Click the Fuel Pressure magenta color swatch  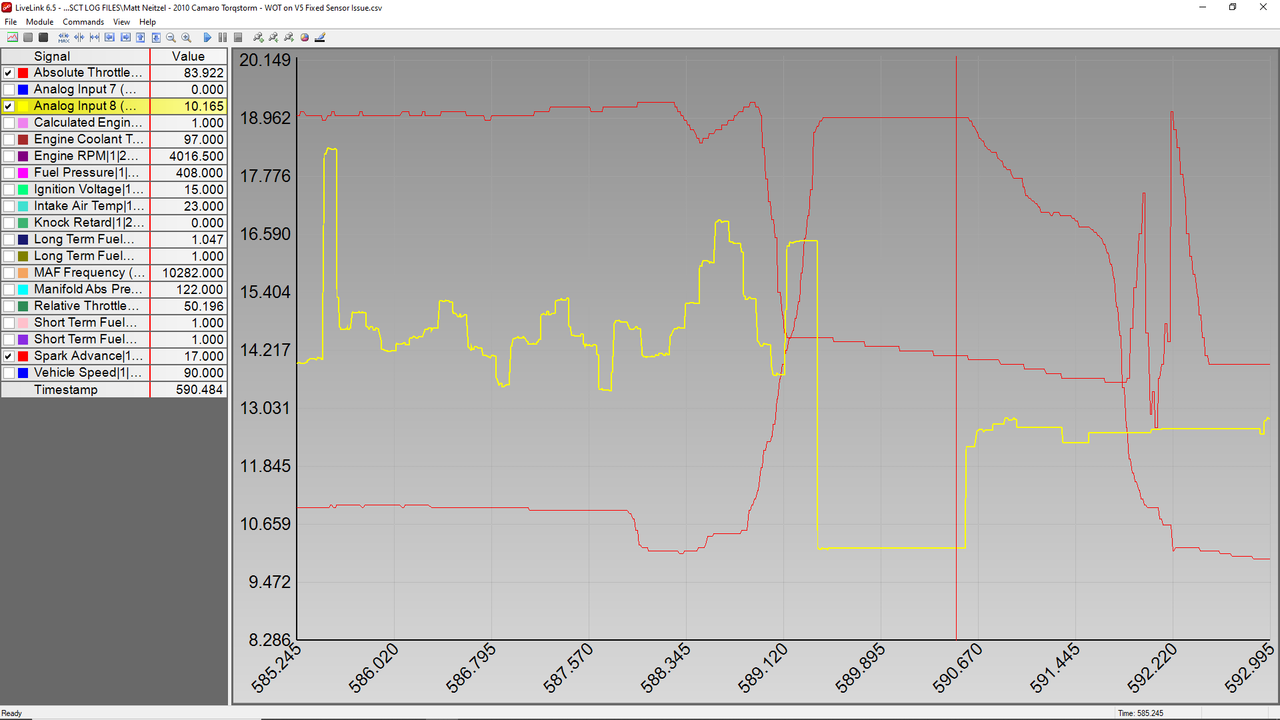(23, 172)
